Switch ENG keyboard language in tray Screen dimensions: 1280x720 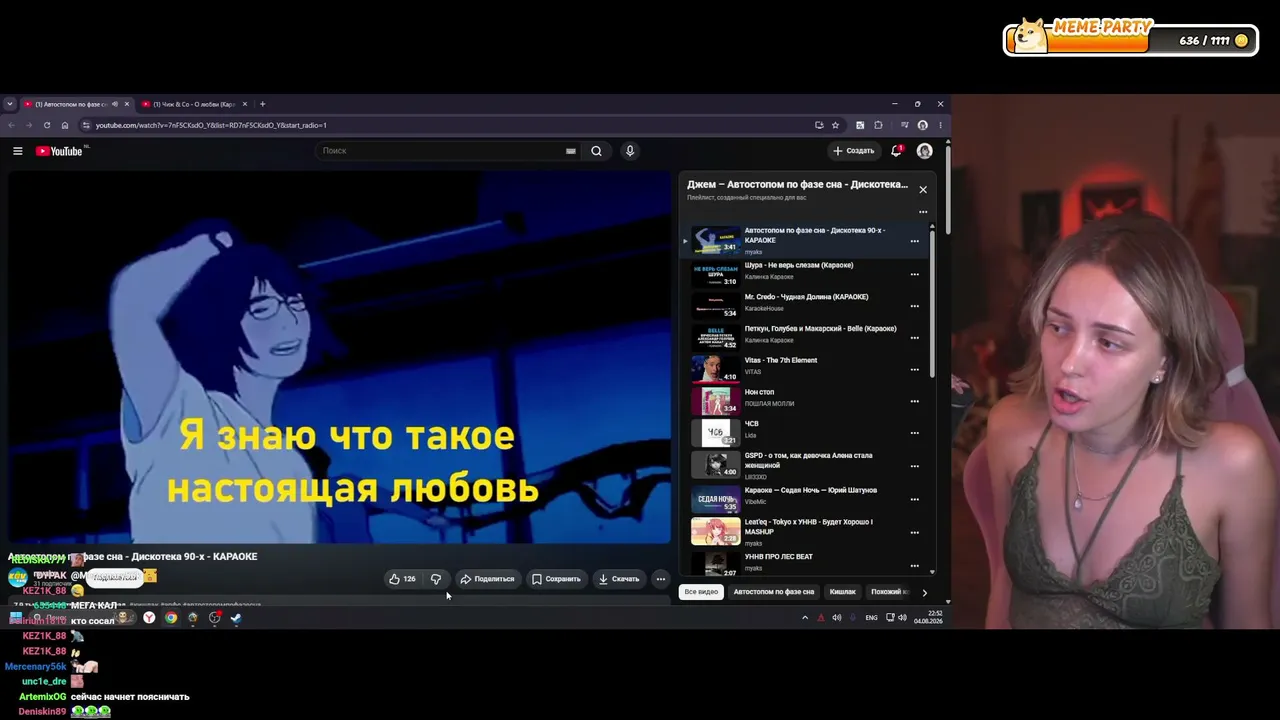(x=871, y=618)
